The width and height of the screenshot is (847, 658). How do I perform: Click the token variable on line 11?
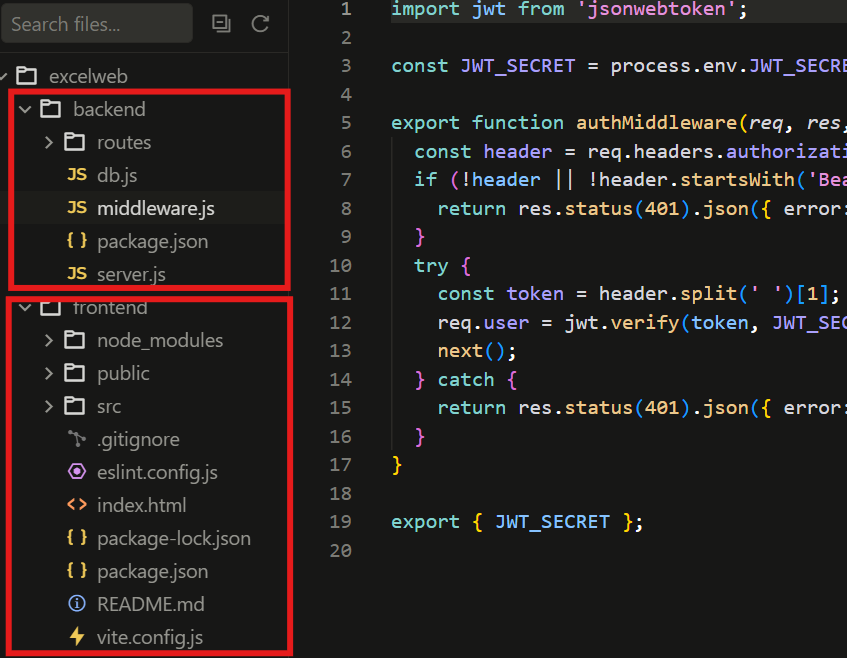click(x=535, y=294)
